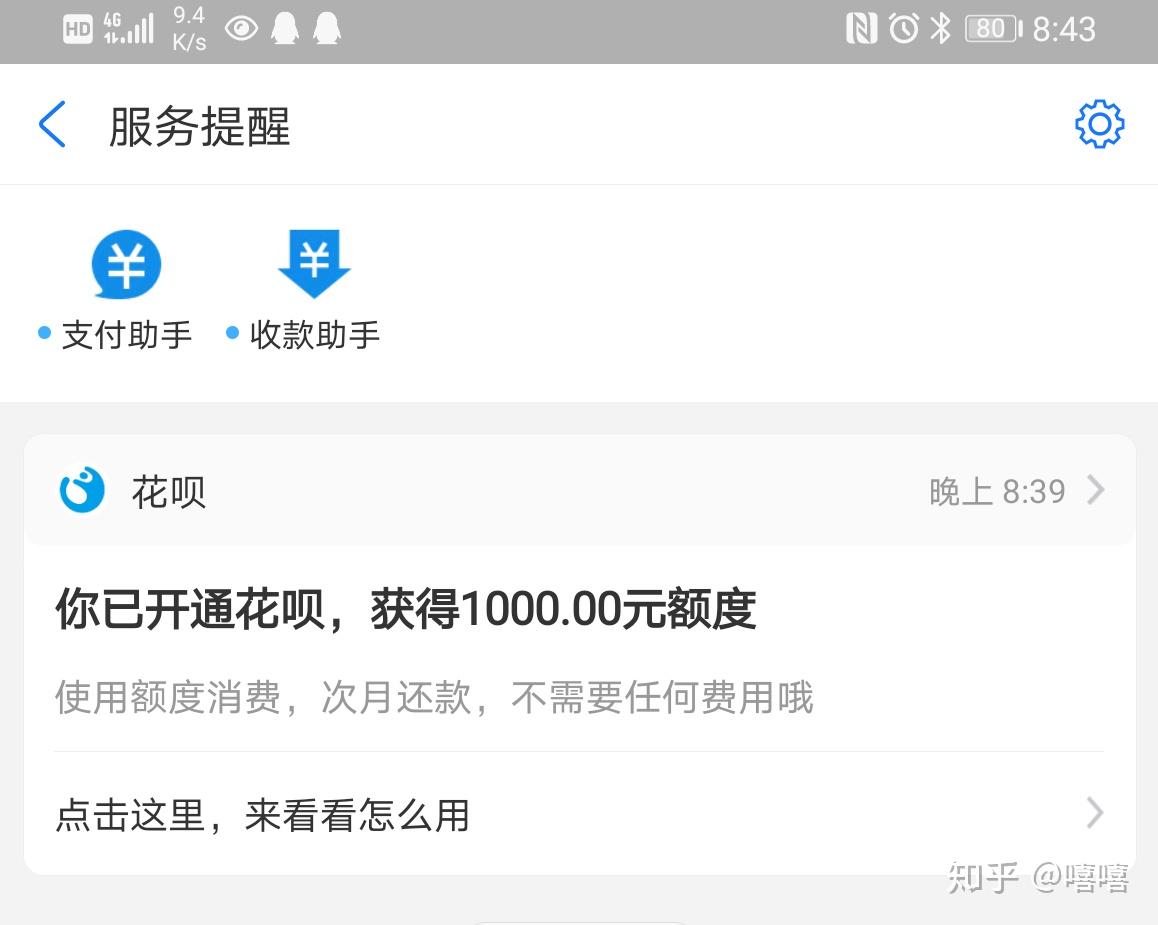Tap the 花呗 logo icon
Image resolution: width=1158 pixels, height=925 pixels.
82,490
